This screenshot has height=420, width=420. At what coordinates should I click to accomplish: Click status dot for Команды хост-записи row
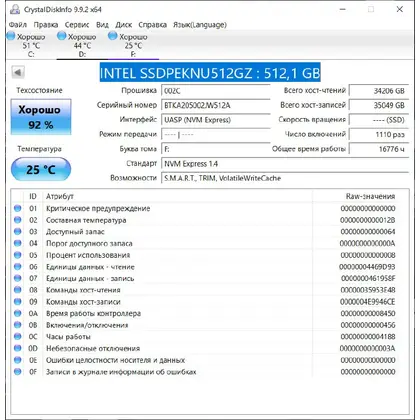(18, 302)
